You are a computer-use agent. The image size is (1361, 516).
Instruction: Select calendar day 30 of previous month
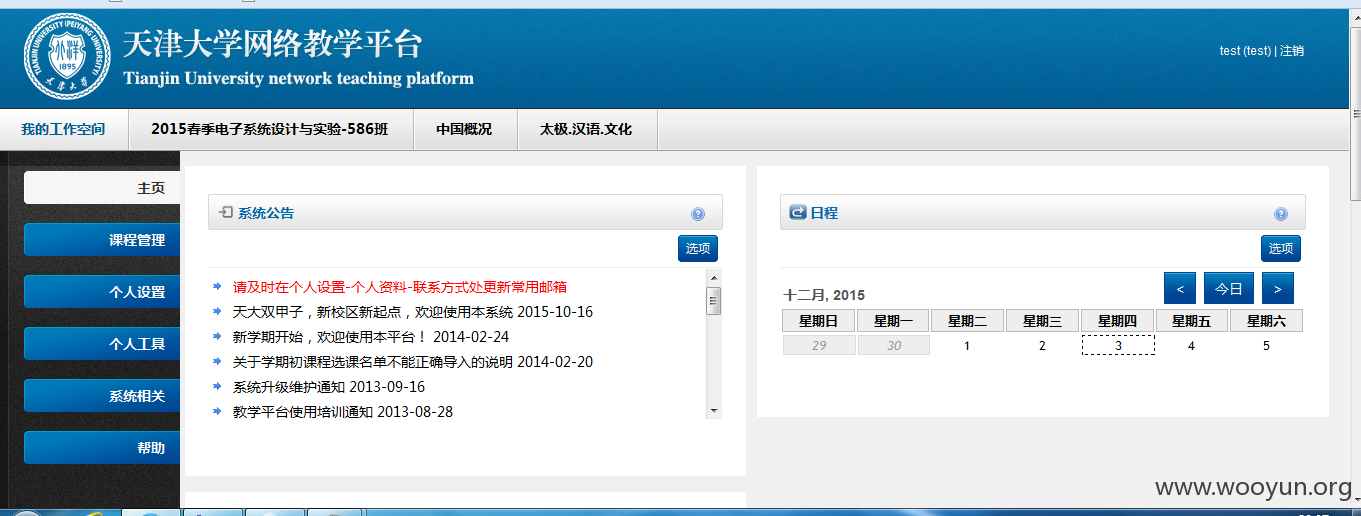click(x=893, y=345)
